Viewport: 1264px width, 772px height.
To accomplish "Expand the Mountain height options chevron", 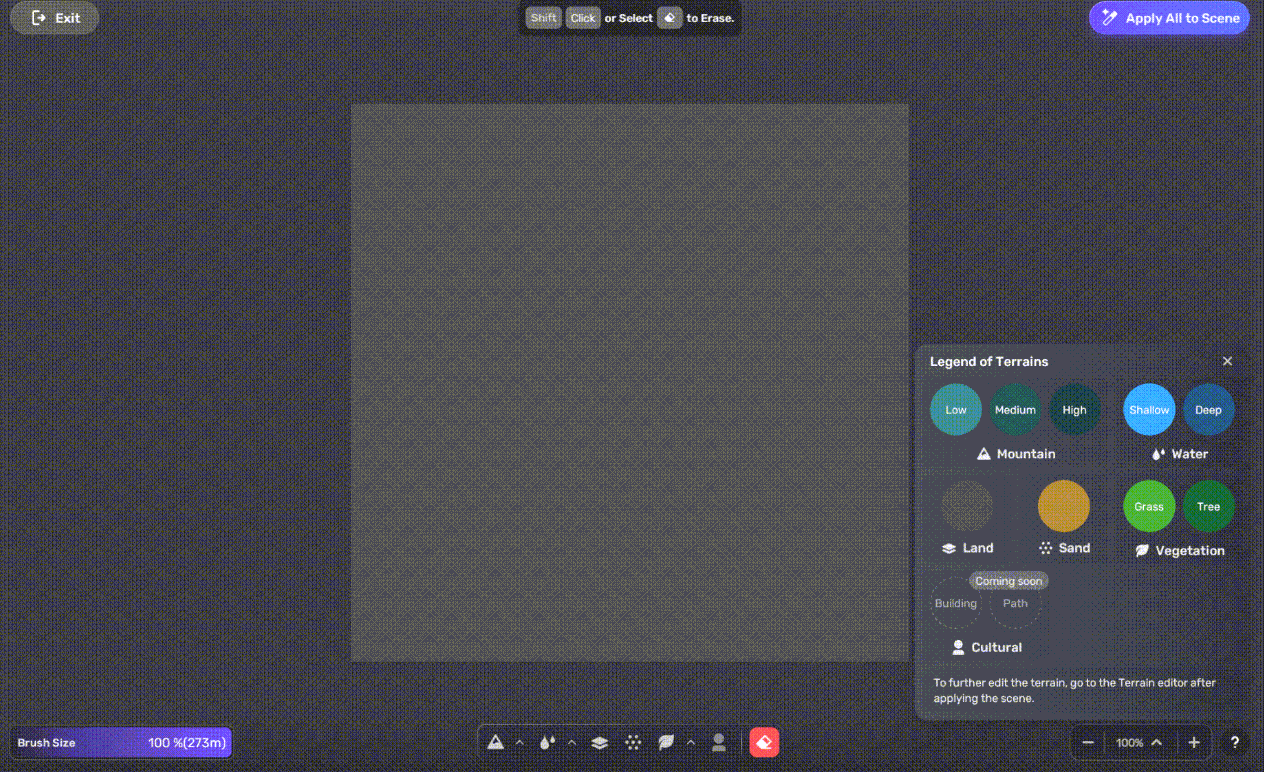I will [519, 742].
